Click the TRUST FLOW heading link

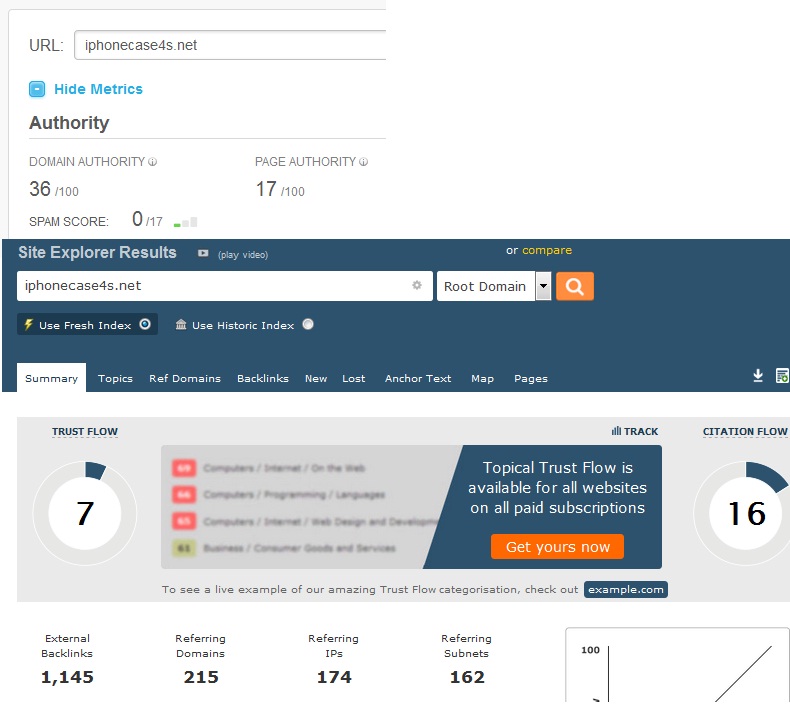pos(85,432)
